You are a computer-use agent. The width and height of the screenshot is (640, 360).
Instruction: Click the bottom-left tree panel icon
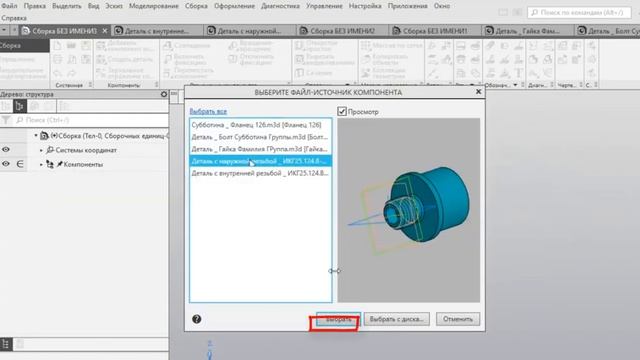[x=5, y=344]
